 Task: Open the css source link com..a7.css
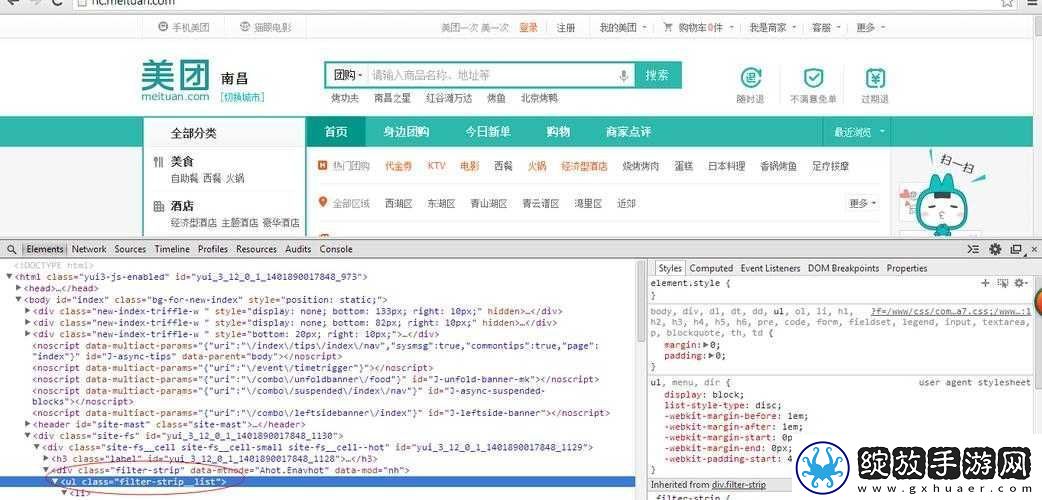(x=950, y=311)
